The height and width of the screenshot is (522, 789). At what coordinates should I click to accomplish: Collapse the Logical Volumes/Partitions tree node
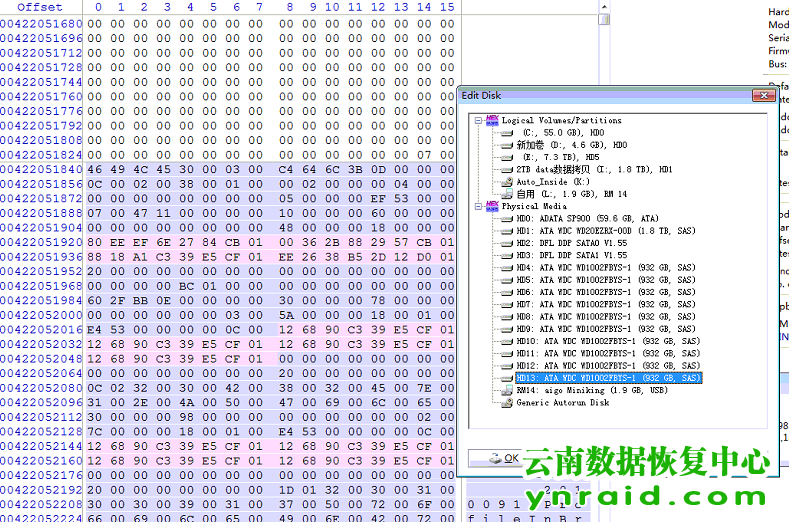click(479, 121)
